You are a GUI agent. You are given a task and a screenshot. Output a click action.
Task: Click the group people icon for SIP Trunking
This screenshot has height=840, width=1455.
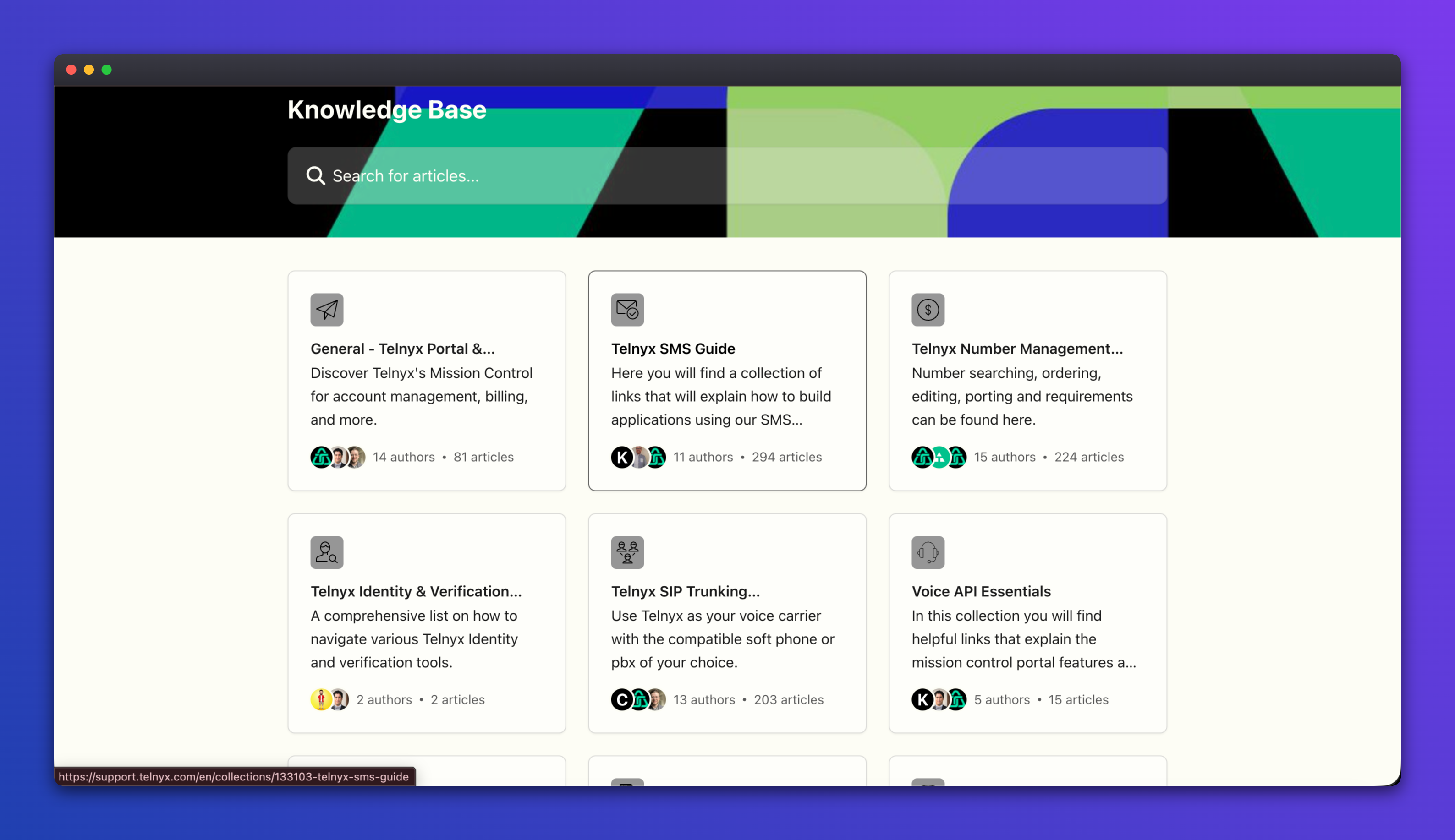click(x=627, y=552)
